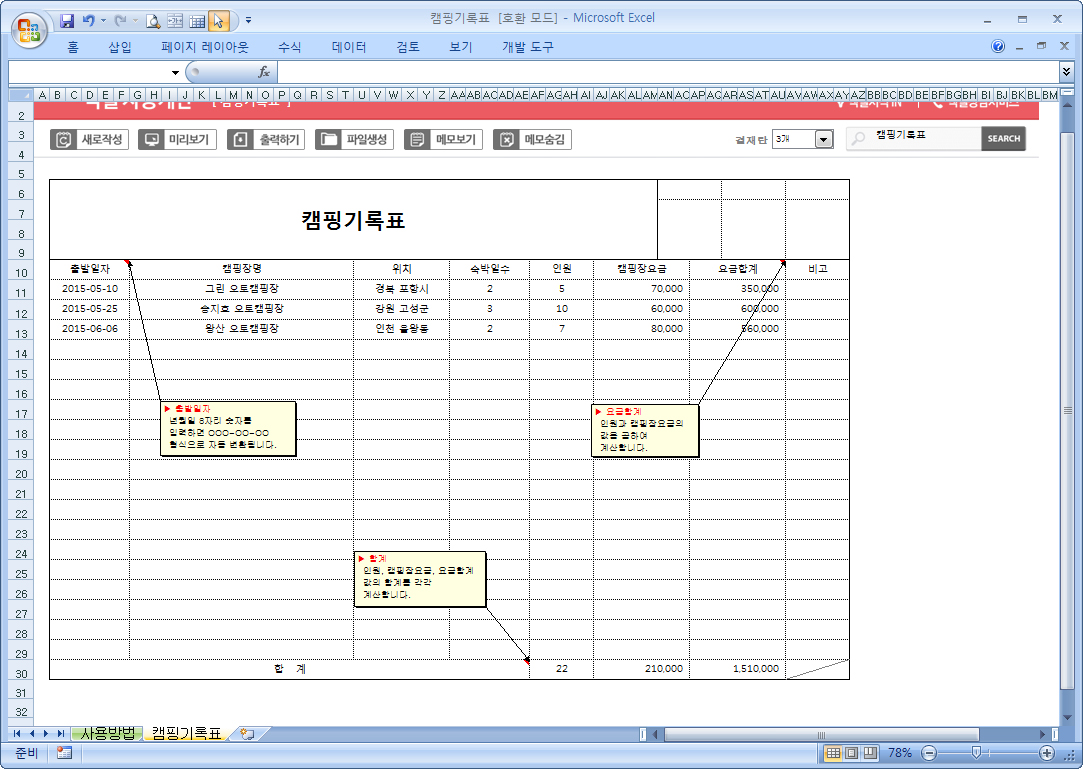The width and height of the screenshot is (1083, 769).
Task: Open the 홈 ribbon tab
Action: (73, 47)
